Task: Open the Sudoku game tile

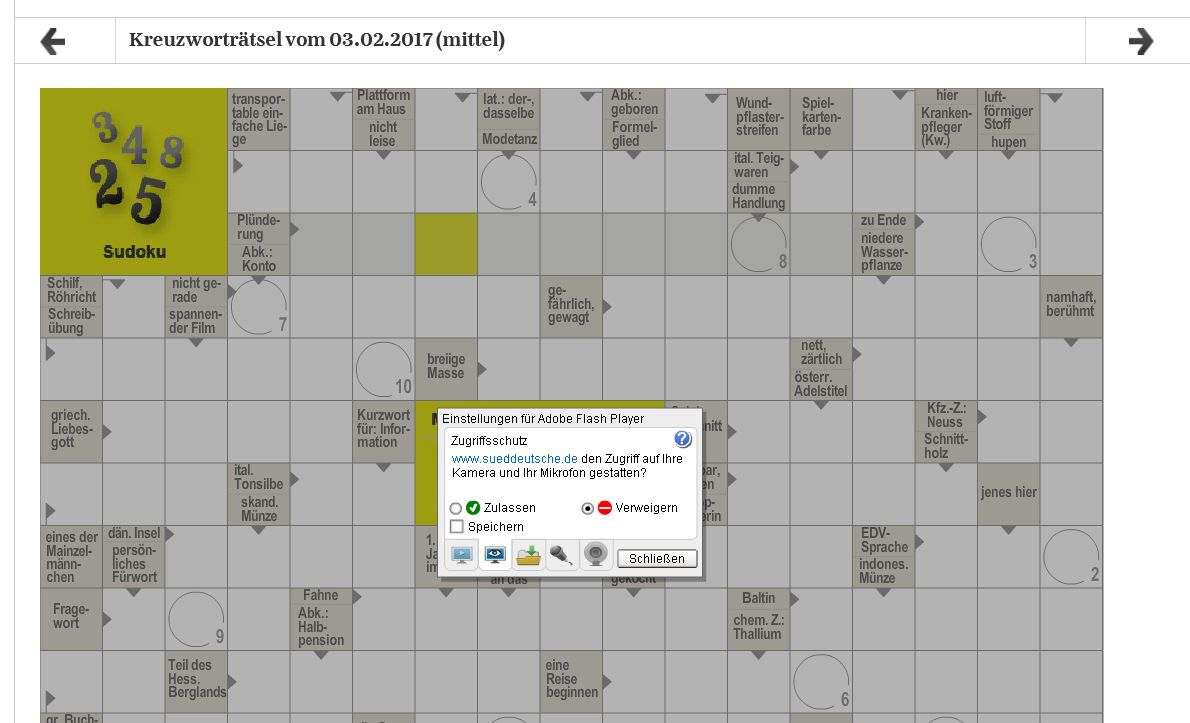Action: (134, 181)
